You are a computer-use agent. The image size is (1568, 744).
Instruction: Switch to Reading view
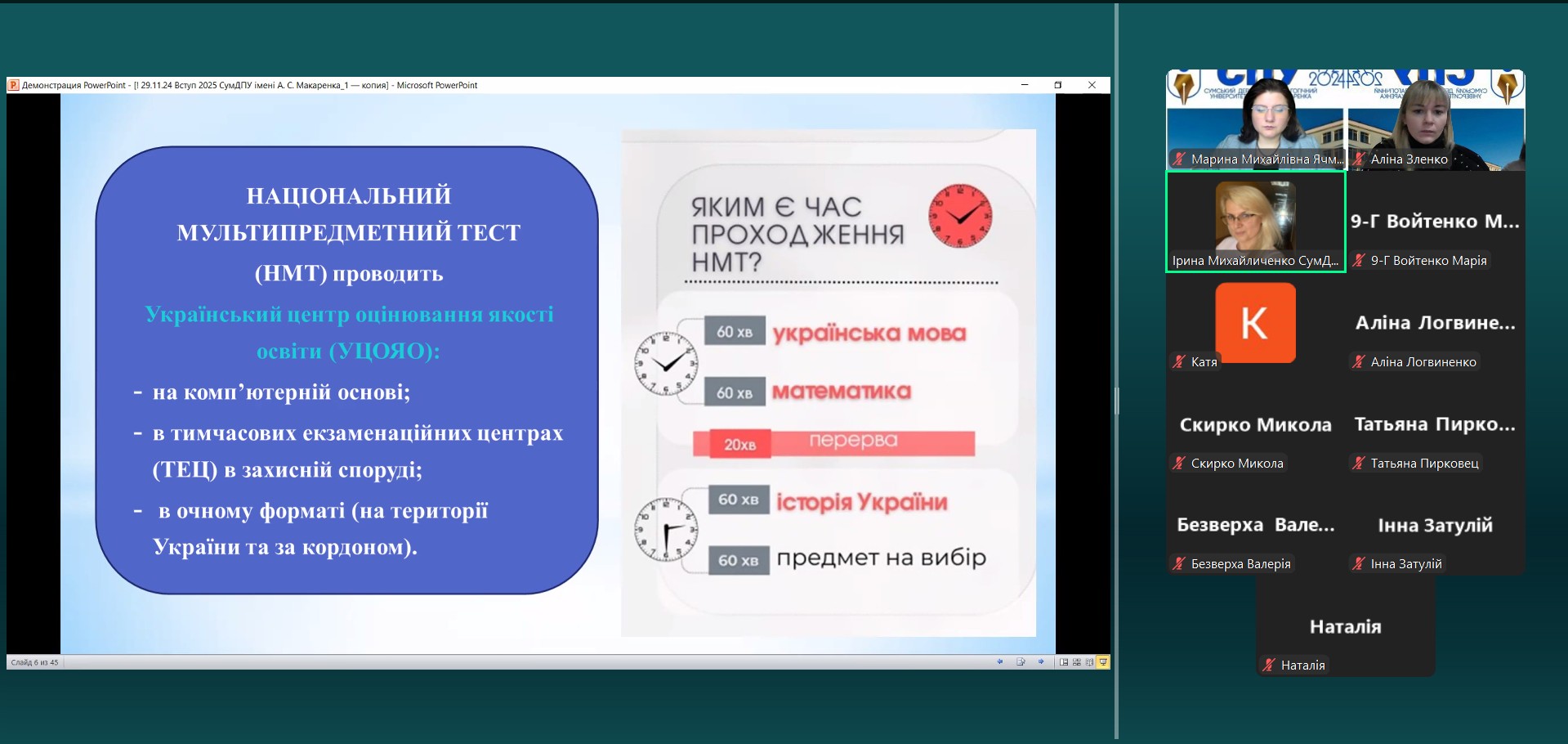click(x=1089, y=662)
